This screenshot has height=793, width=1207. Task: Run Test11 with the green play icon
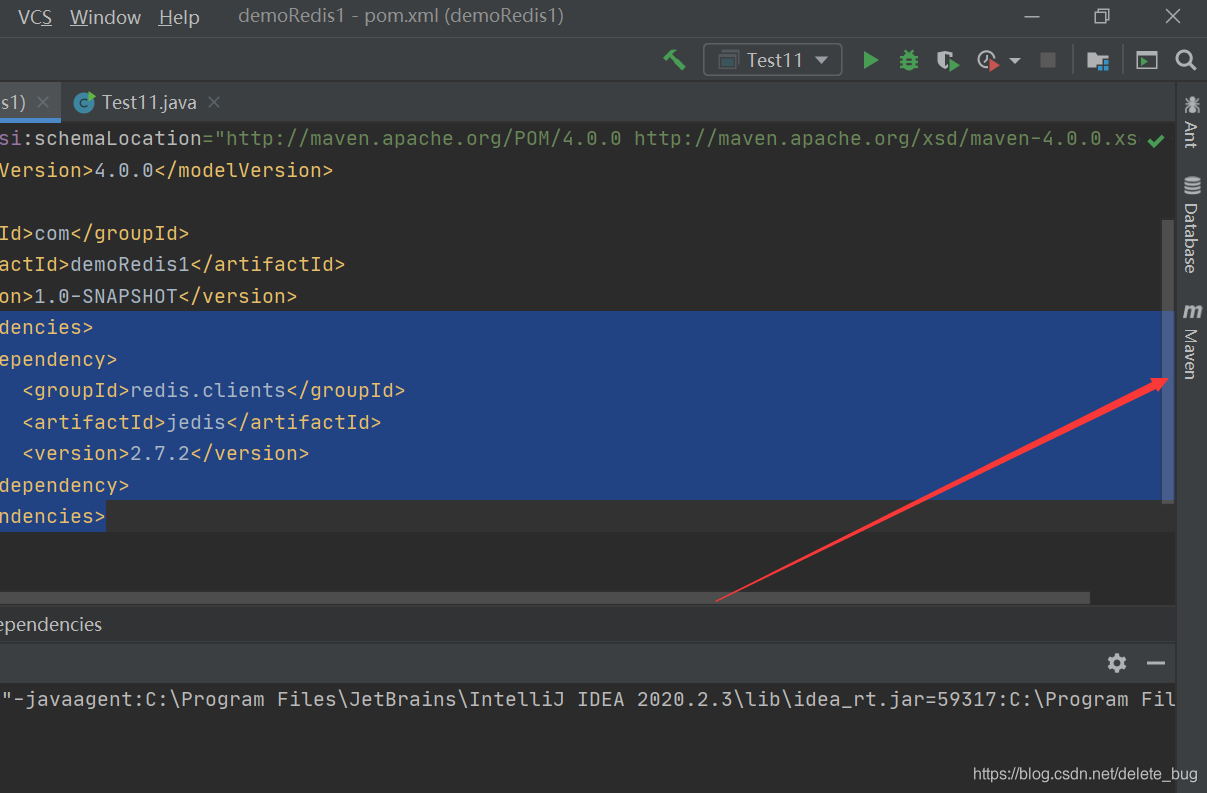click(870, 60)
